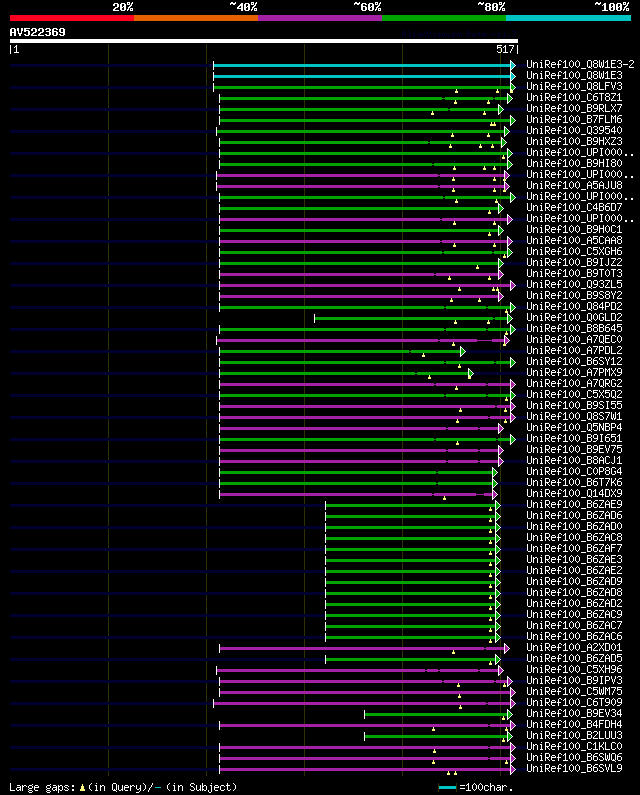
Task: Click the UniRef100_B9HXZ3 hit name
Action: click(x=574, y=141)
